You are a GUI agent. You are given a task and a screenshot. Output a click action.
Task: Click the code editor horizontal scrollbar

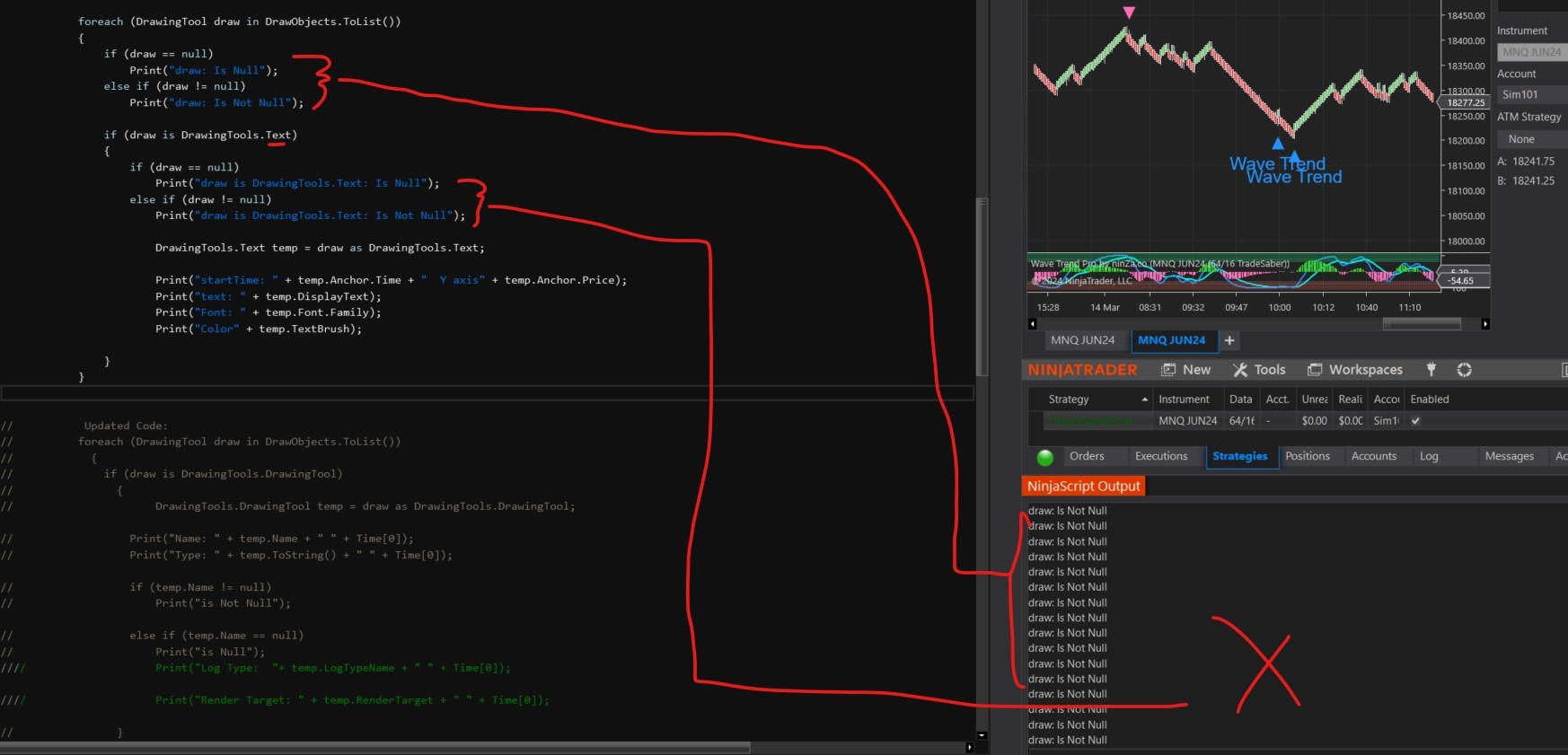point(375,747)
